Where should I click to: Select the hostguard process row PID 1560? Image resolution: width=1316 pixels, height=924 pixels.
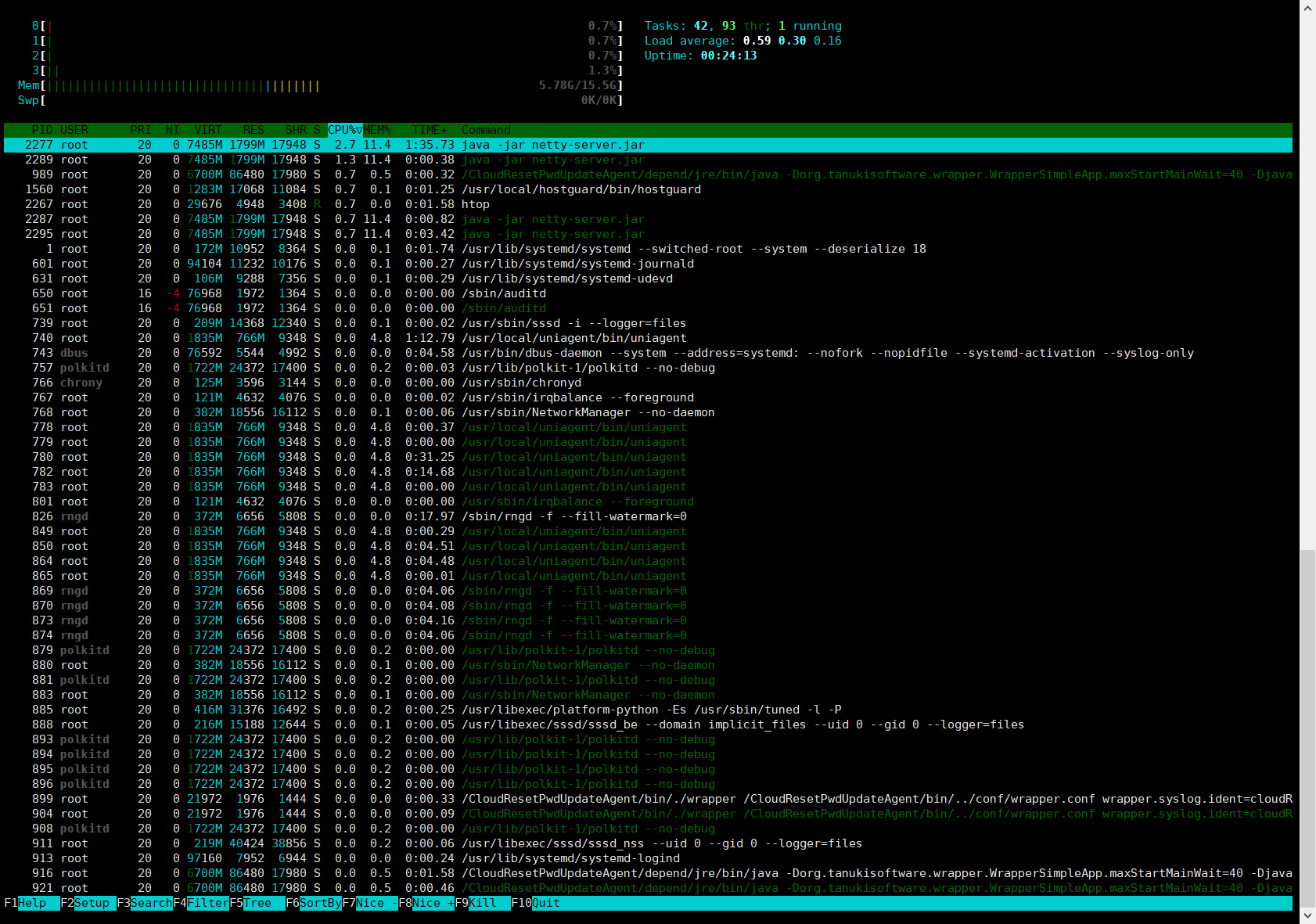coord(648,189)
